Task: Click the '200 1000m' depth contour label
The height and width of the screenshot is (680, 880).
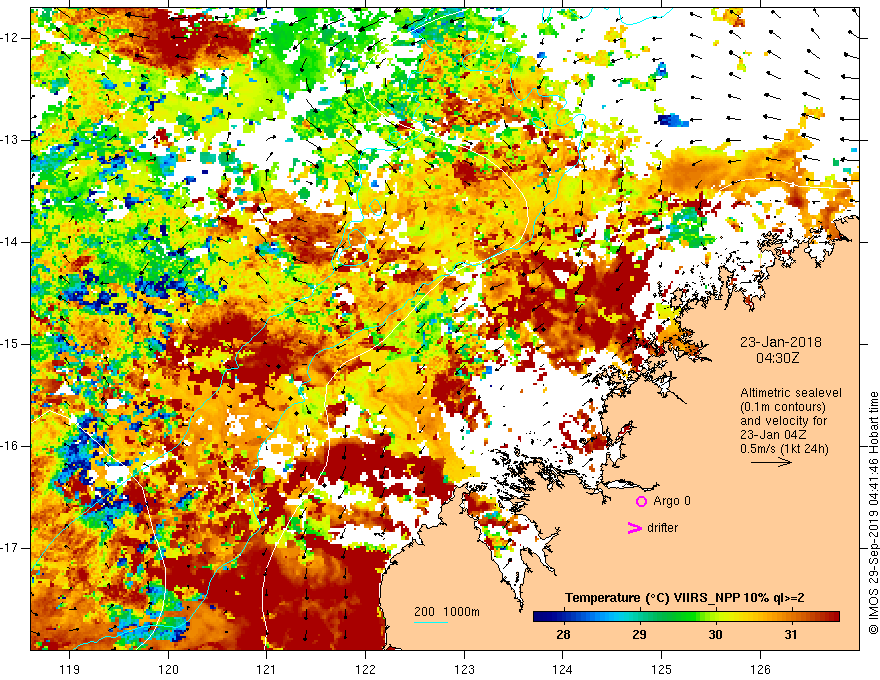Action: (x=447, y=612)
